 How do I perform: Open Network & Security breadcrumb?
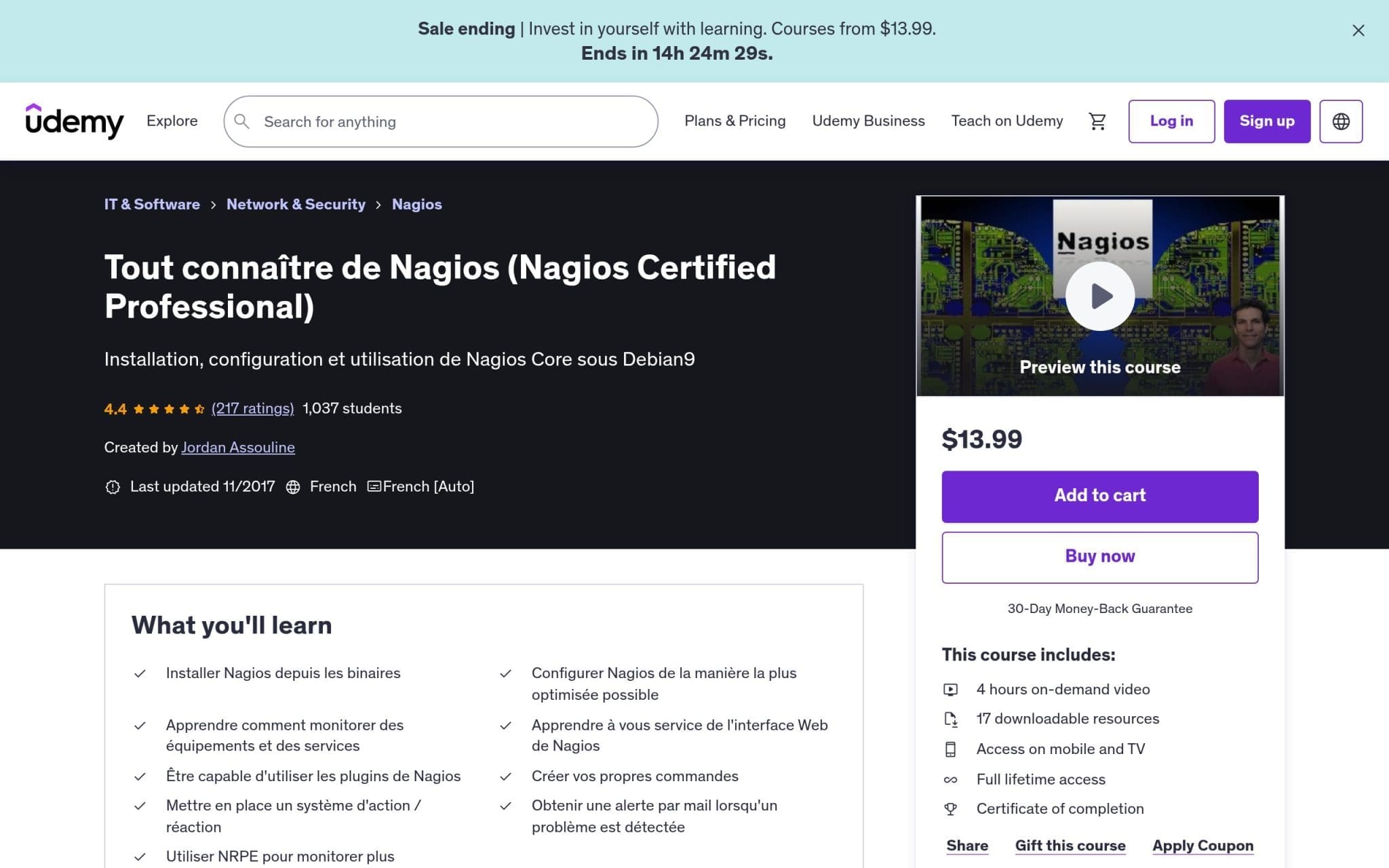point(296,204)
